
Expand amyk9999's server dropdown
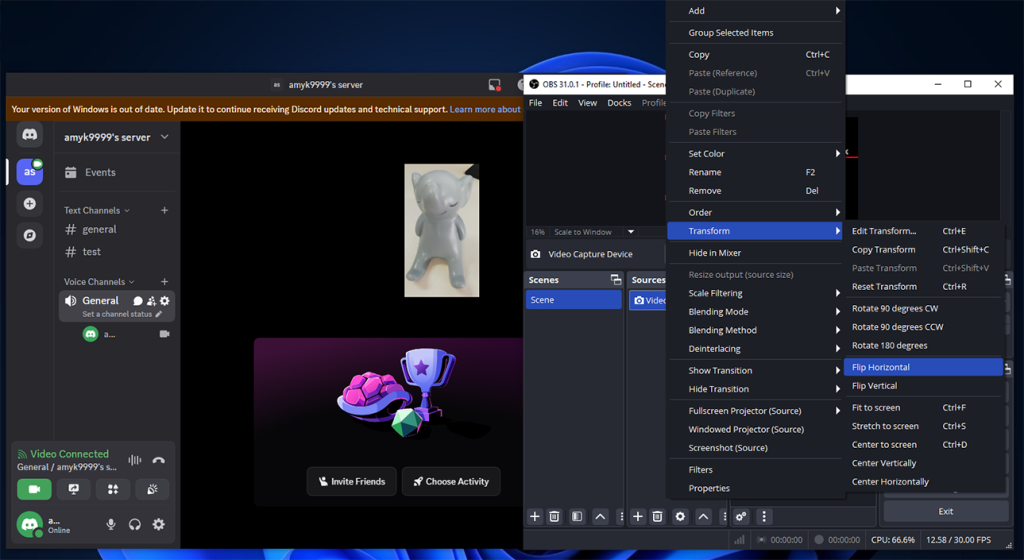point(165,137)
